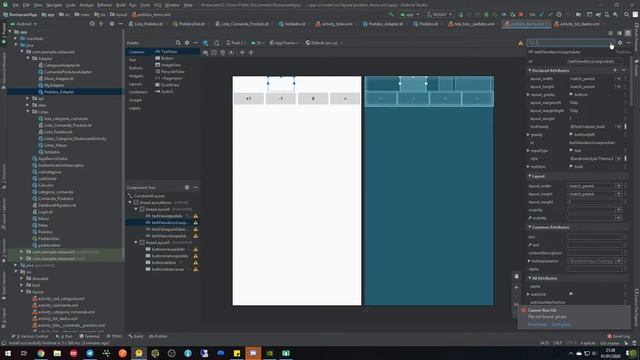Open Palette panel gear settings
640x360 pixels.
pyautogui.click(x=187, y=43)
